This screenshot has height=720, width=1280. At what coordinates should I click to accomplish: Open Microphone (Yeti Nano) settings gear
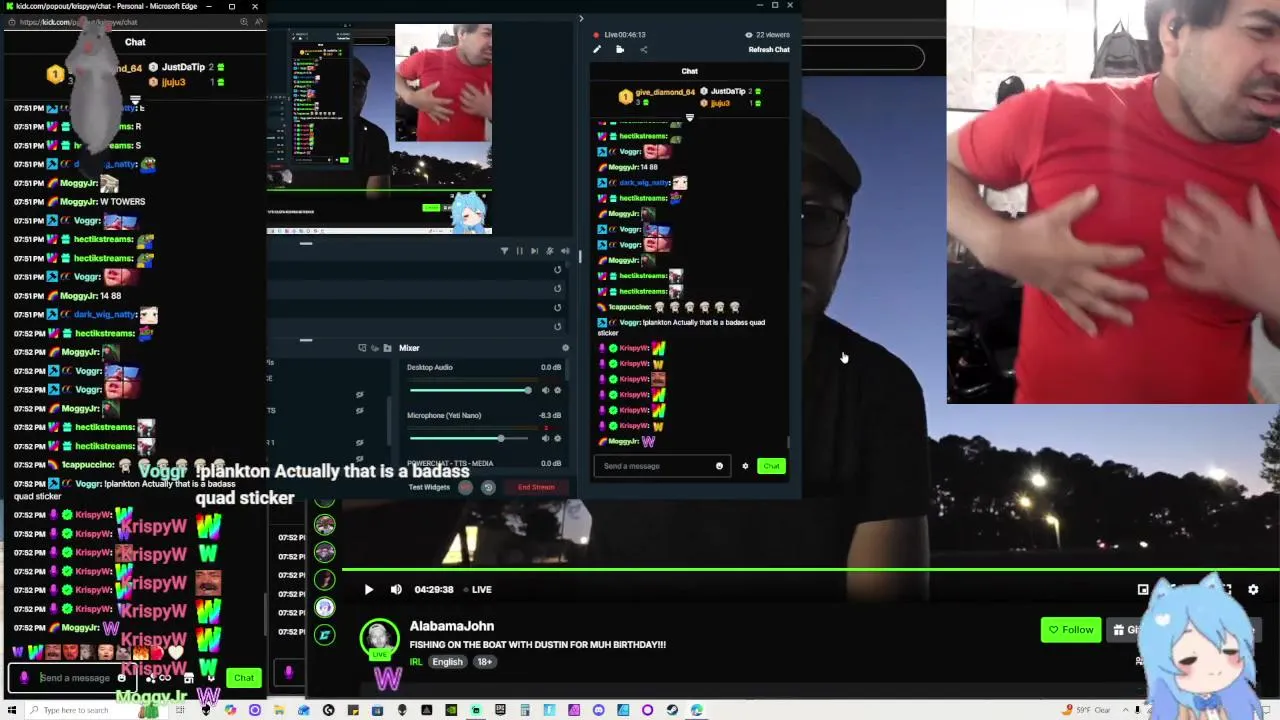(x=558, y=438)
